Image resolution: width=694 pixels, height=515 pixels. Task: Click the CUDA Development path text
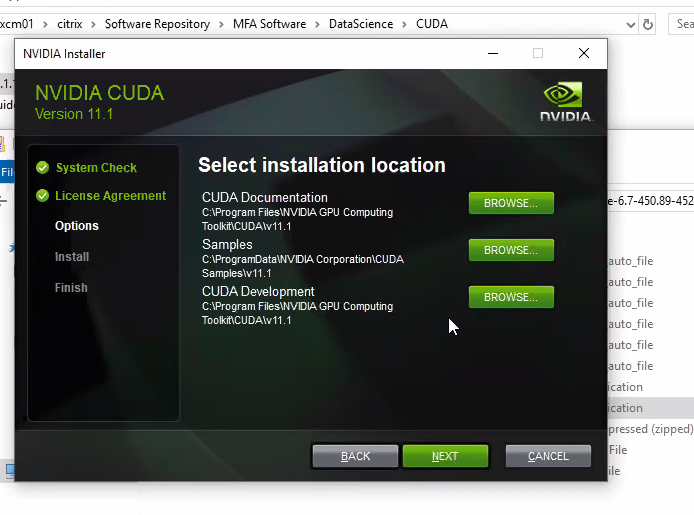297,313
